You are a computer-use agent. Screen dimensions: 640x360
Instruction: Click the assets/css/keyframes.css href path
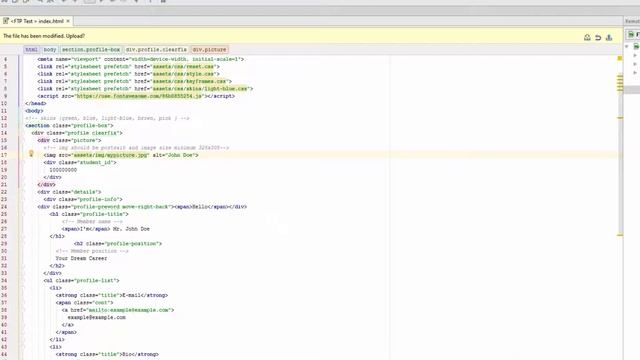(189, 81)
